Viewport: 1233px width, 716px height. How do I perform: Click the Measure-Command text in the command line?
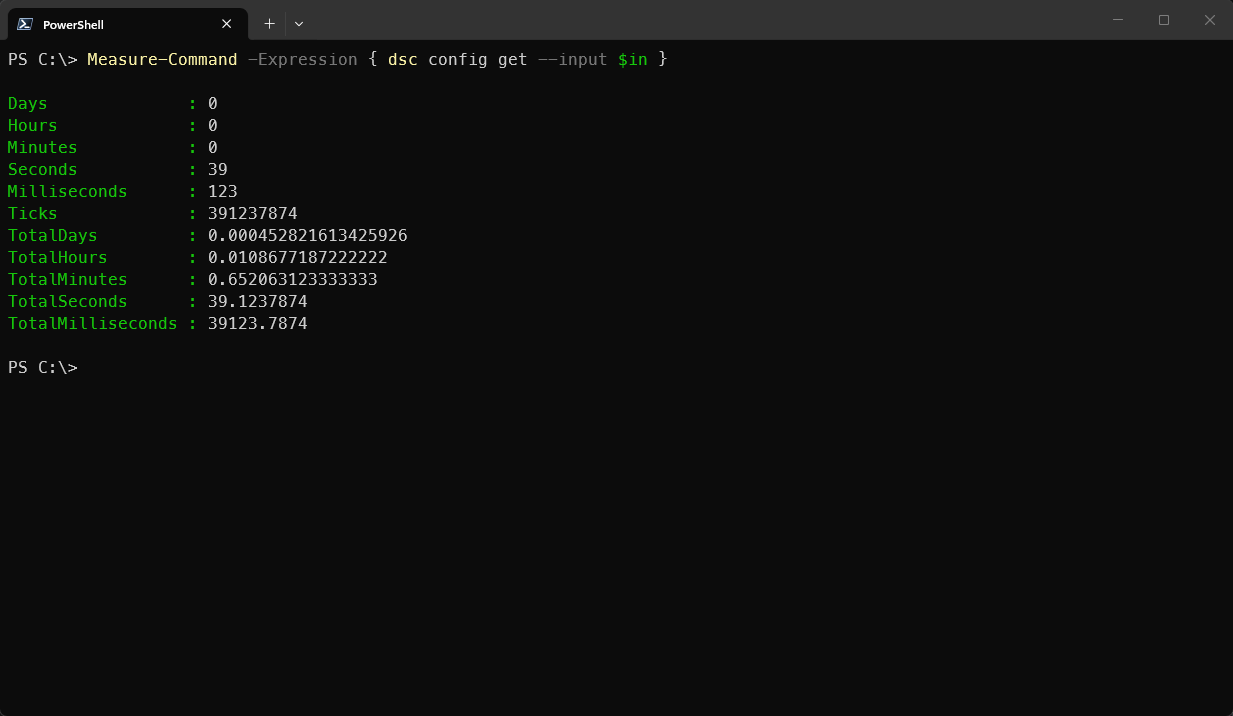(x=162, y=60)
